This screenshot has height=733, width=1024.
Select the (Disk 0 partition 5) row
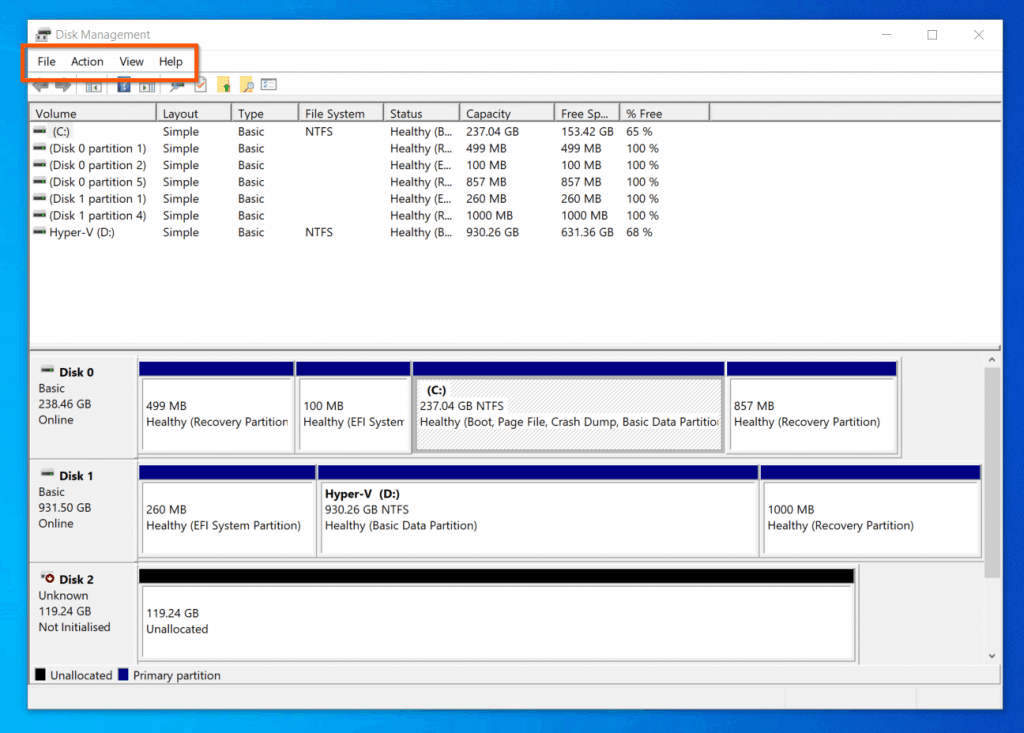point(370,182)
